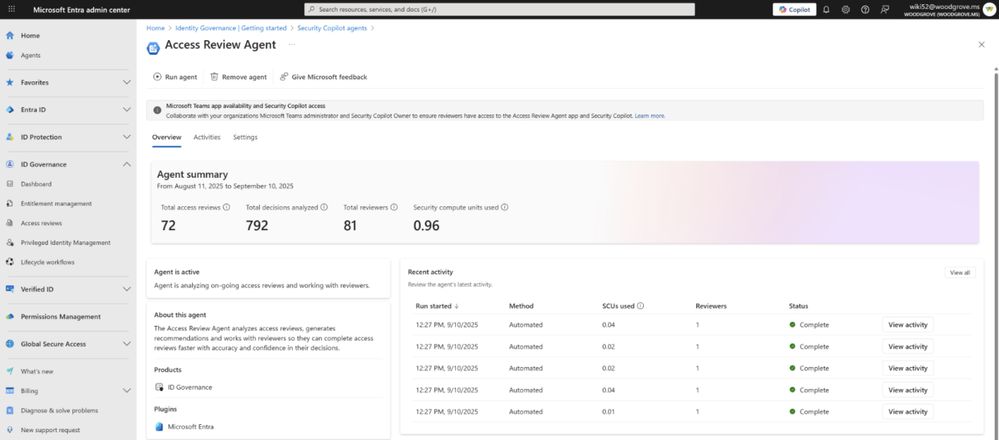Image resolution: width=999 pixels, height=440 pixels.
Task: Click the Home house icon in sidebar
Action: pyautogui.click(x=10, y=36)
